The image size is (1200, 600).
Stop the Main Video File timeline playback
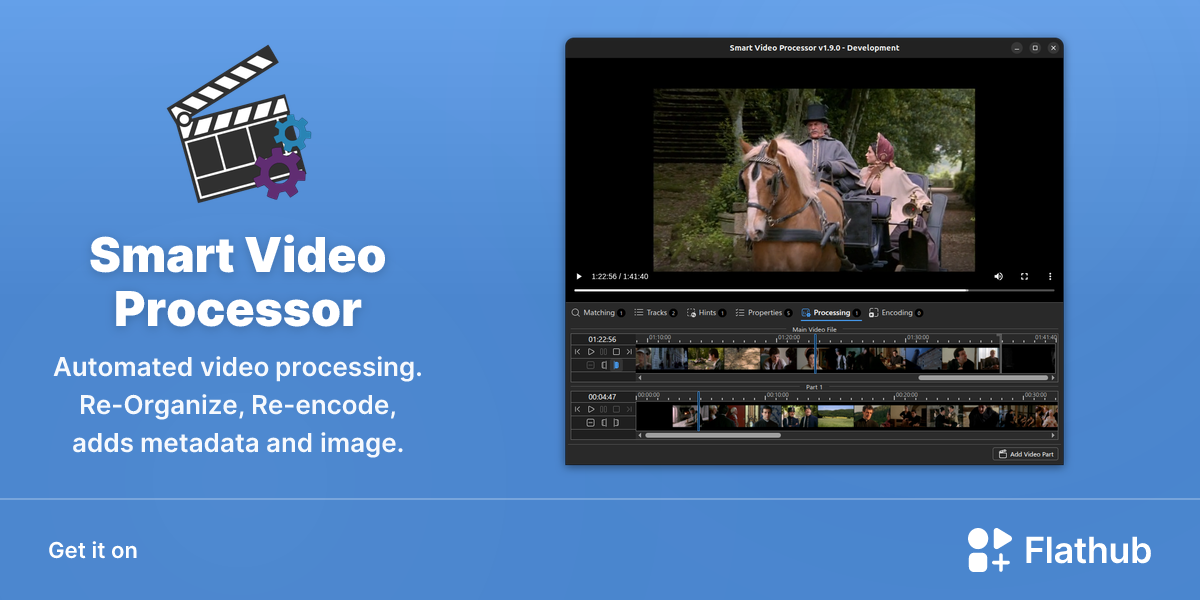pos(616,352)
